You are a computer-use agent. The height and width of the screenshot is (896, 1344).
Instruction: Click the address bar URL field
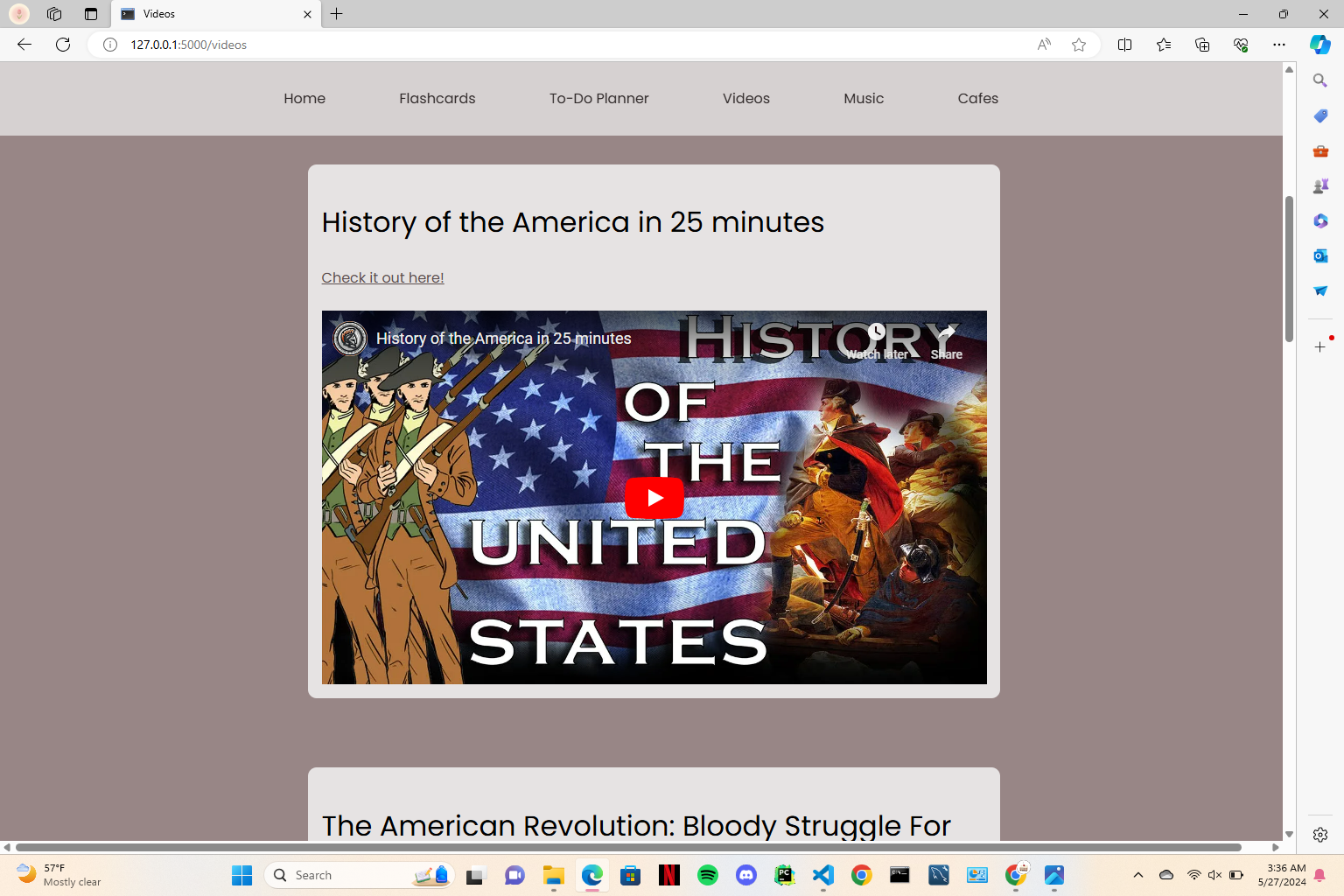pos(577,45)
